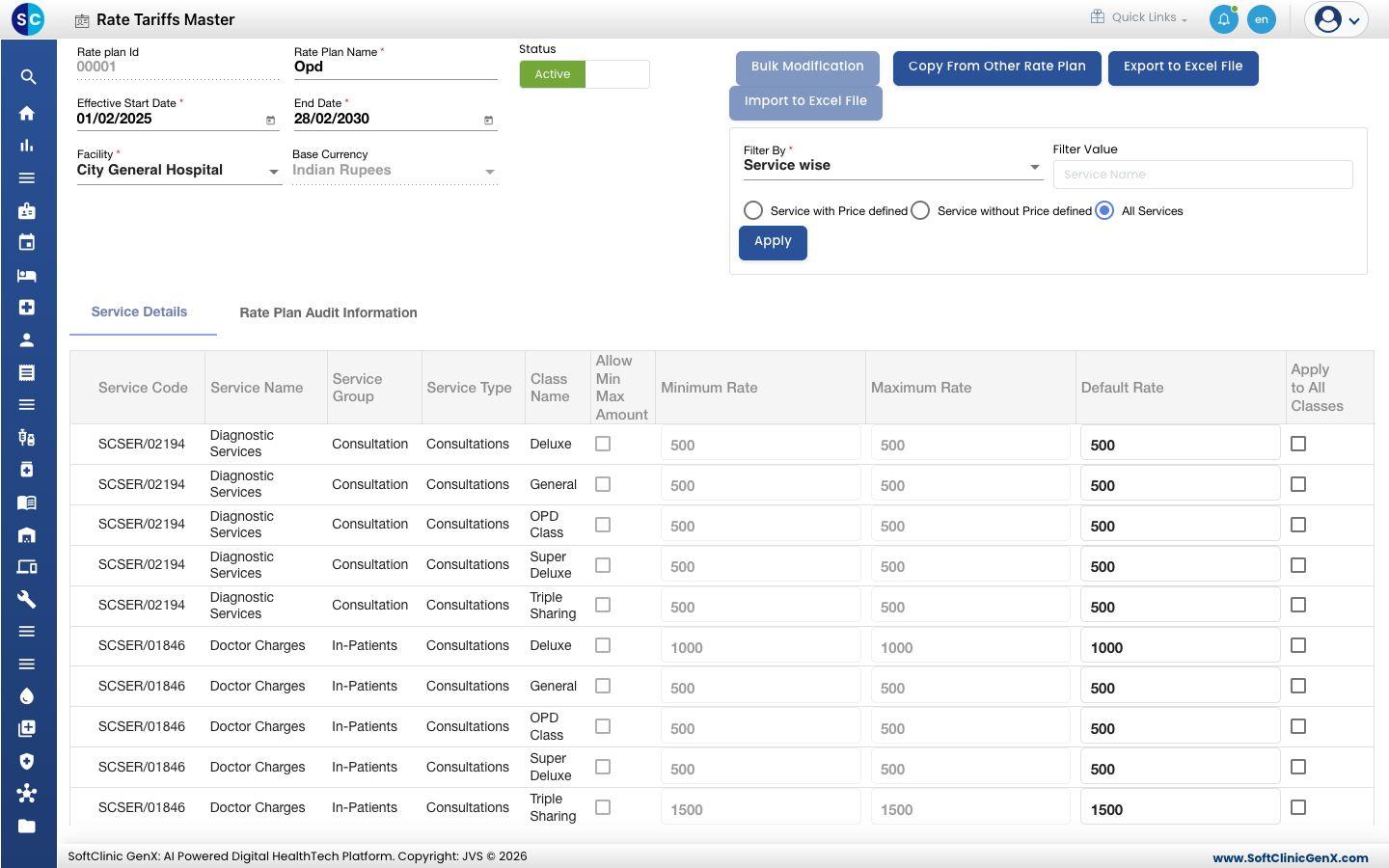Click the stacked plus-square sidebar icon
The width and height of the screenshot is (1389, 868).
(x=27, y=728)
